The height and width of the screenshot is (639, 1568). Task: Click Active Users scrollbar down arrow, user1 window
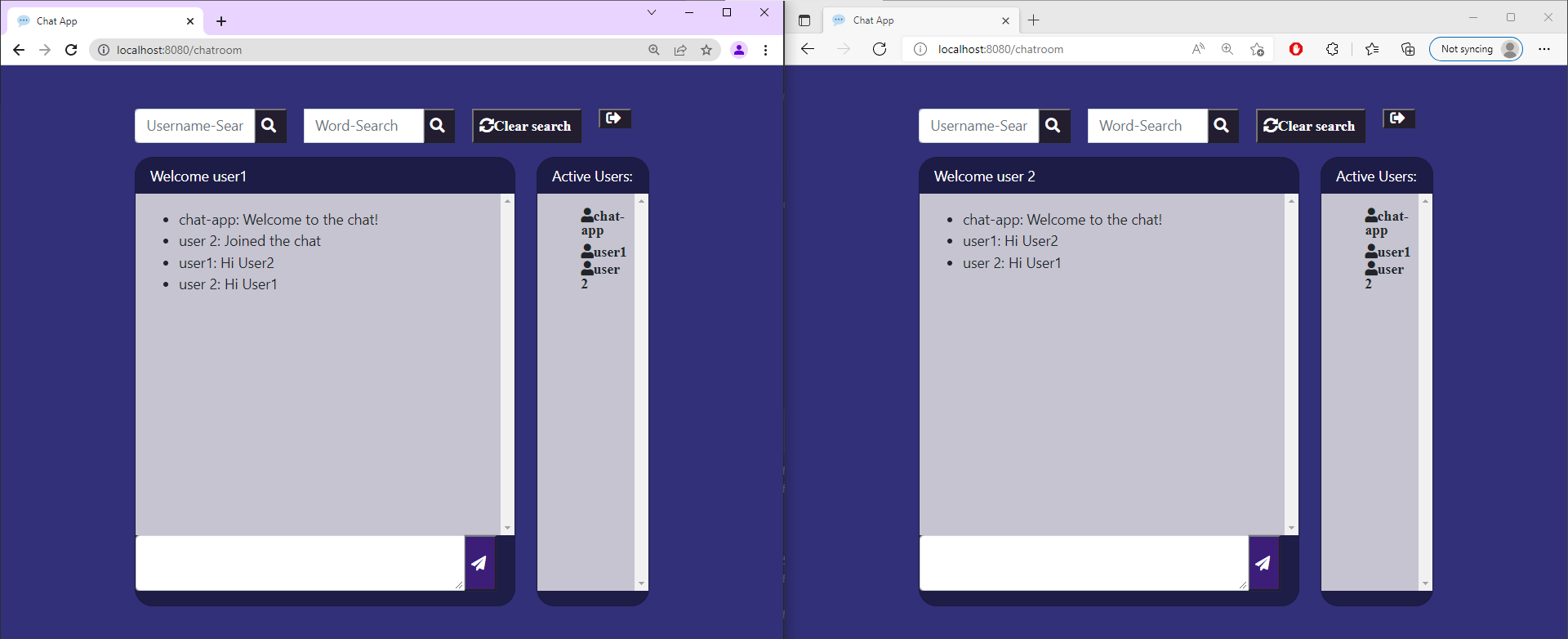[x=642, y=583]
